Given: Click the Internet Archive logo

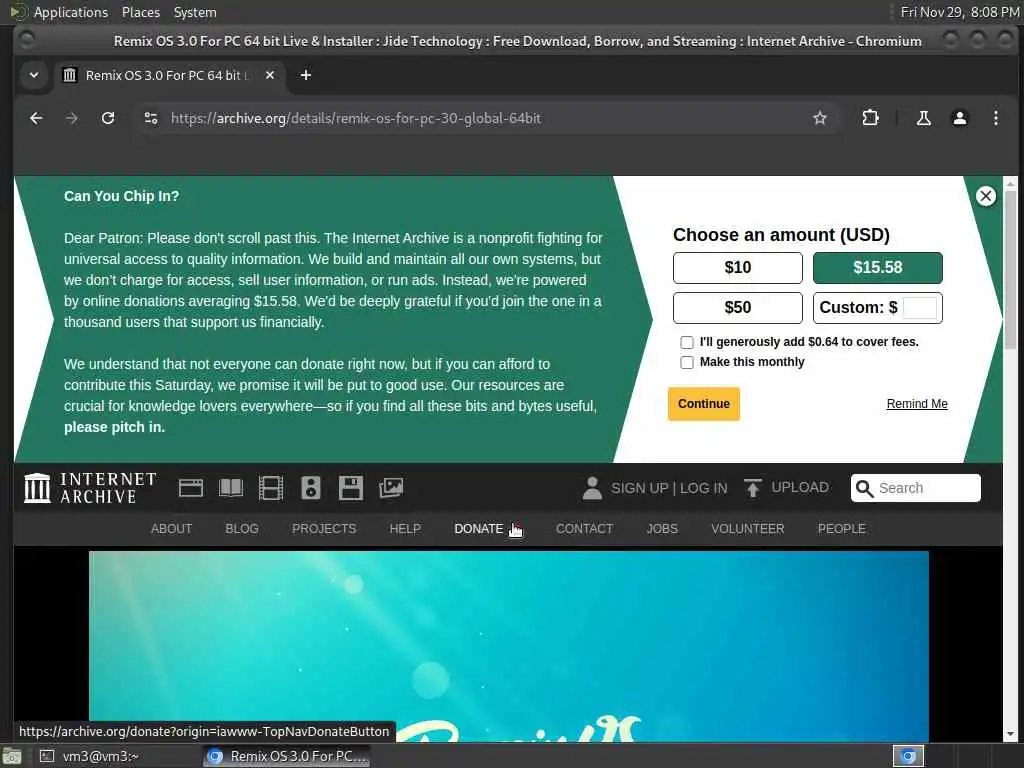Looking at the screenshot, I should [x=90, y=488].
